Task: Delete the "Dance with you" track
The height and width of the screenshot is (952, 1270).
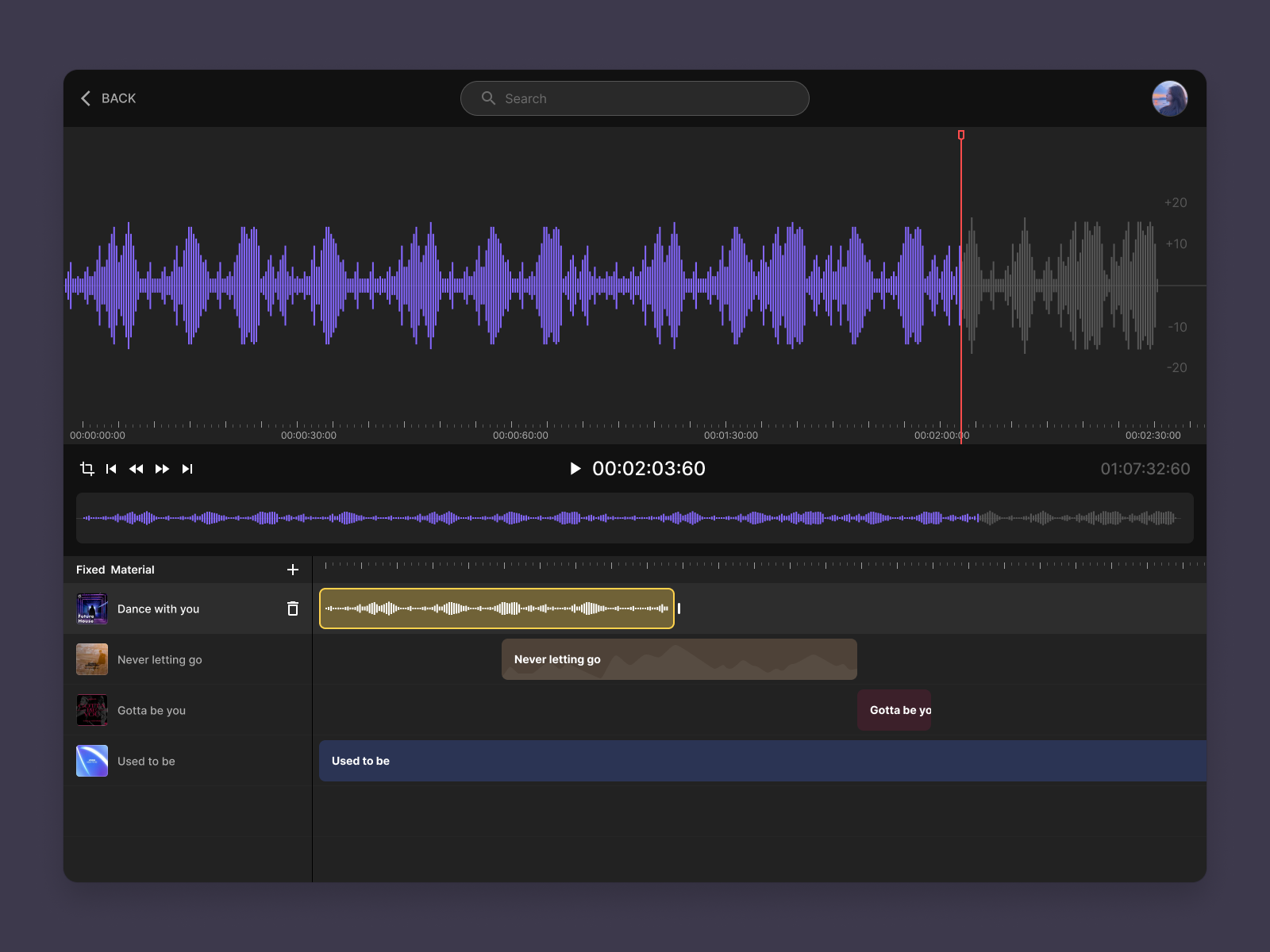Action: pyautogui.click(x=293, y=608)
